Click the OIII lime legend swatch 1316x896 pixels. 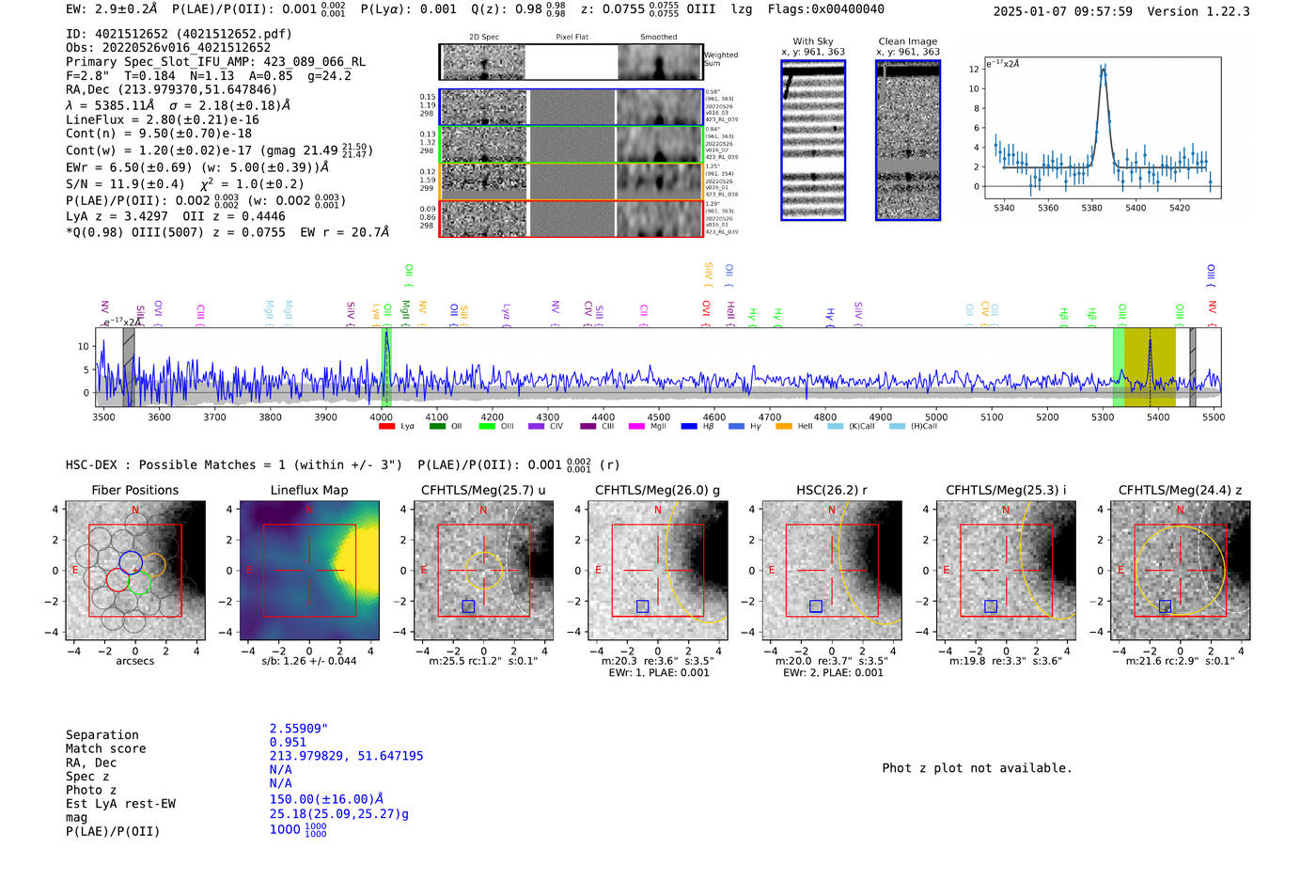(487, 427)
